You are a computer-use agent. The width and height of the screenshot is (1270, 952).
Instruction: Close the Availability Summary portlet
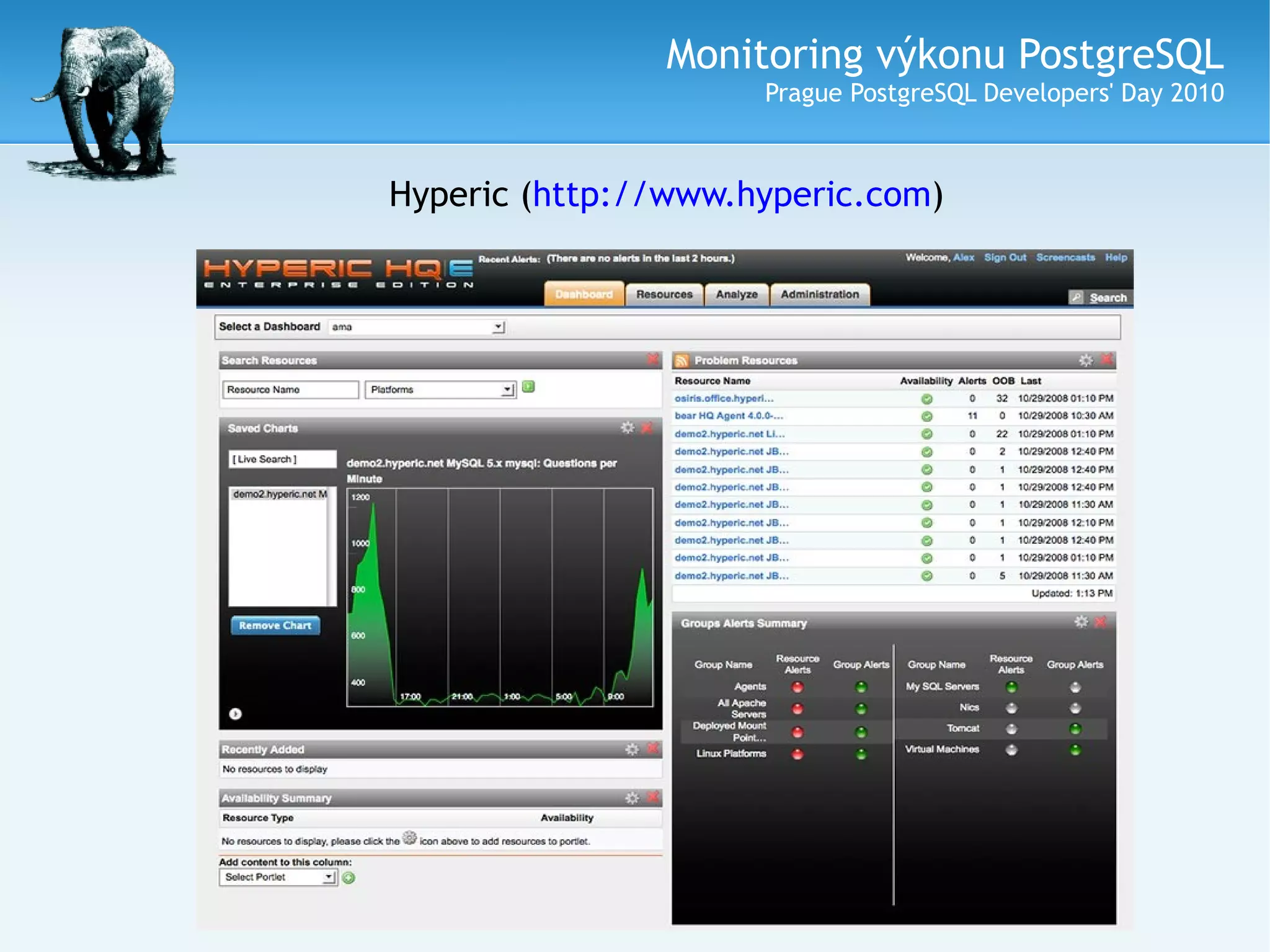click(x=653, y=798)
